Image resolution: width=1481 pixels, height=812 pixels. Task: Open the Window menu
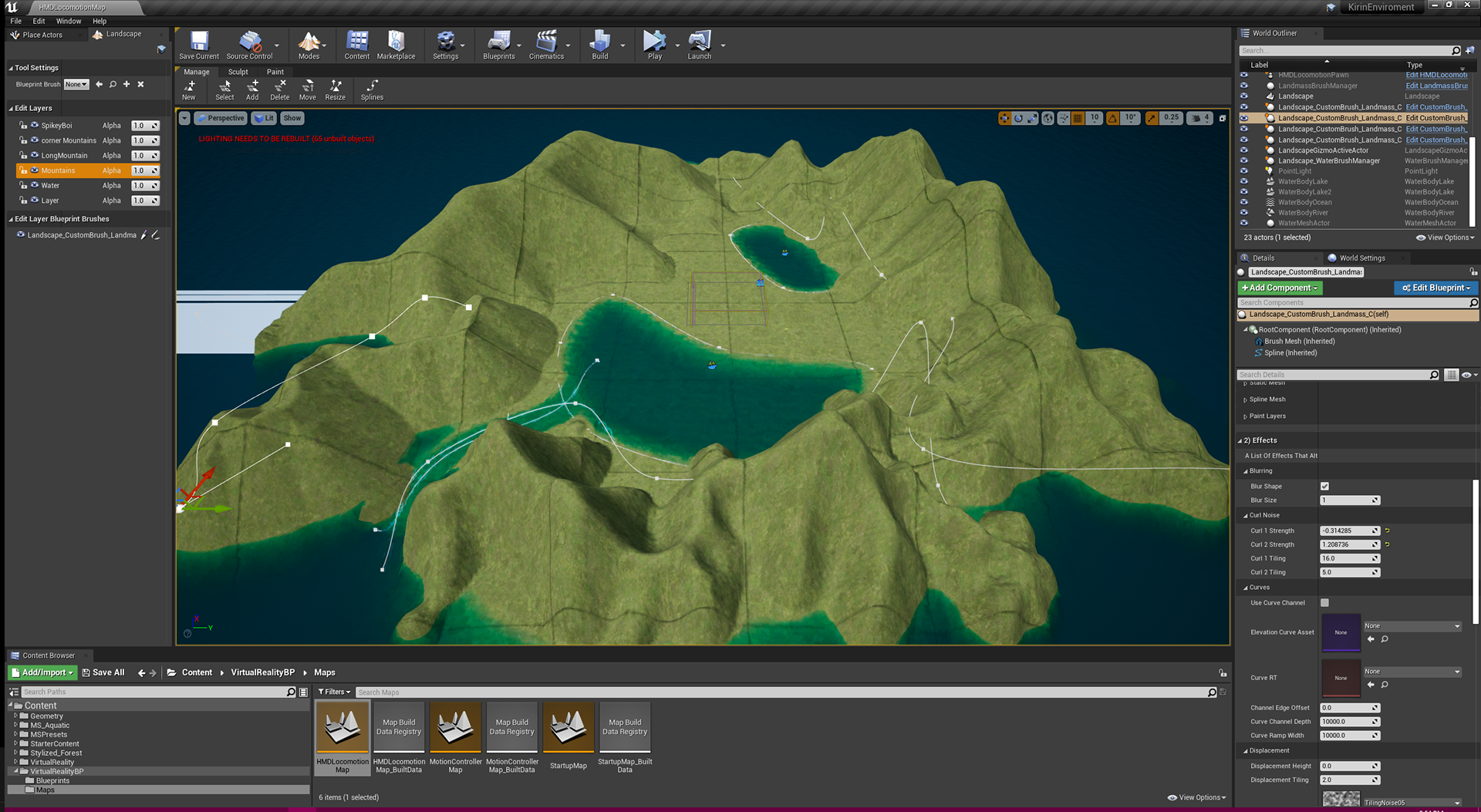pos(68,21)
